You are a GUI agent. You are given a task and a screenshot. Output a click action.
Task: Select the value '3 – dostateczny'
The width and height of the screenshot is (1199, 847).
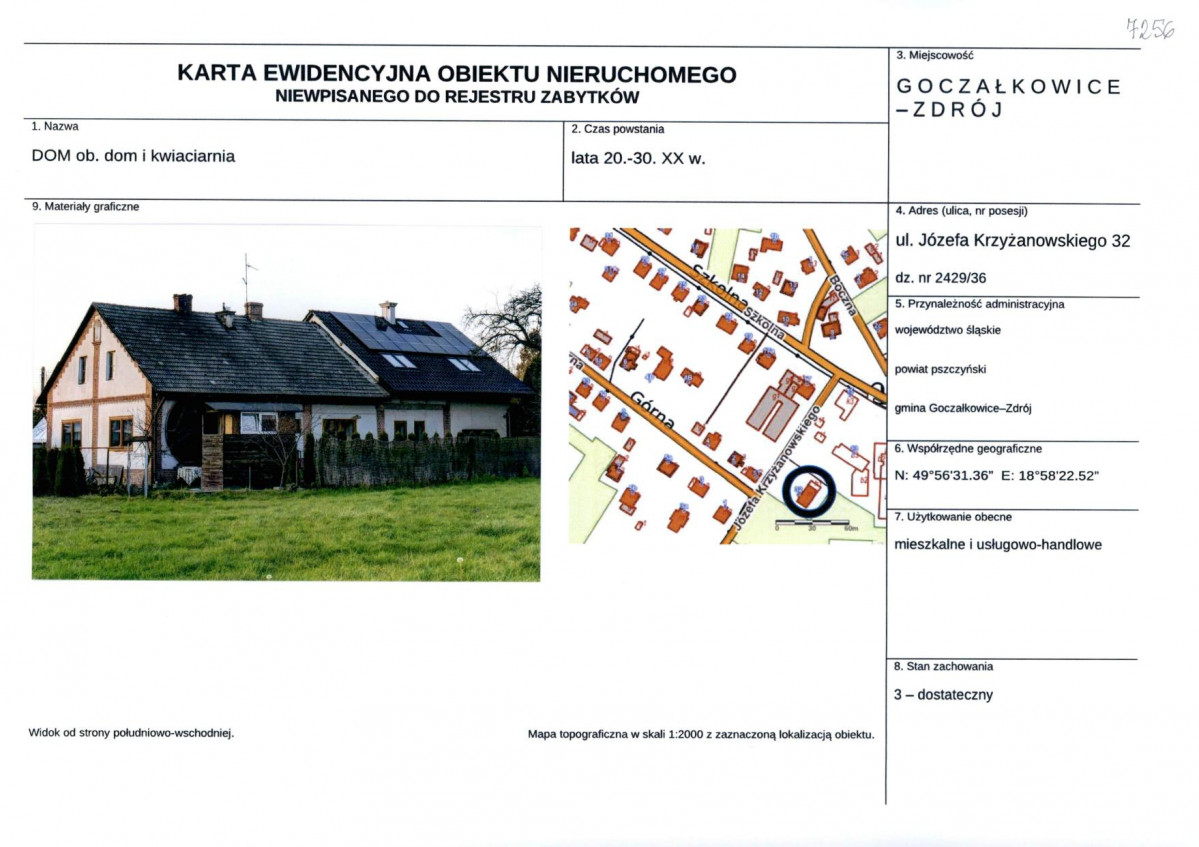944,695
